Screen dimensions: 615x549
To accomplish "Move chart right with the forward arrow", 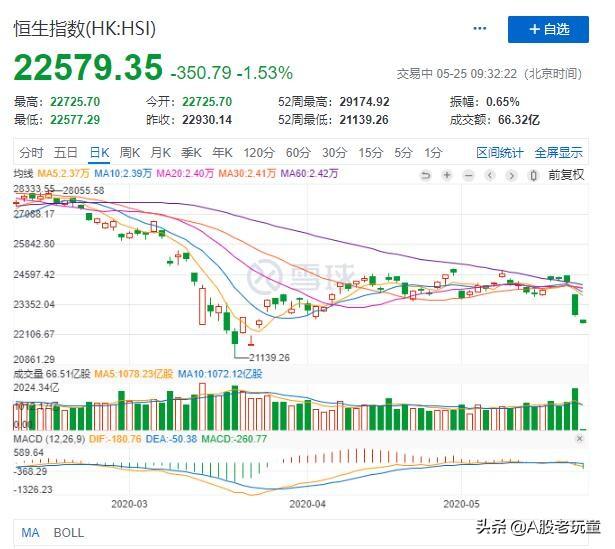I will click(511, 175).
